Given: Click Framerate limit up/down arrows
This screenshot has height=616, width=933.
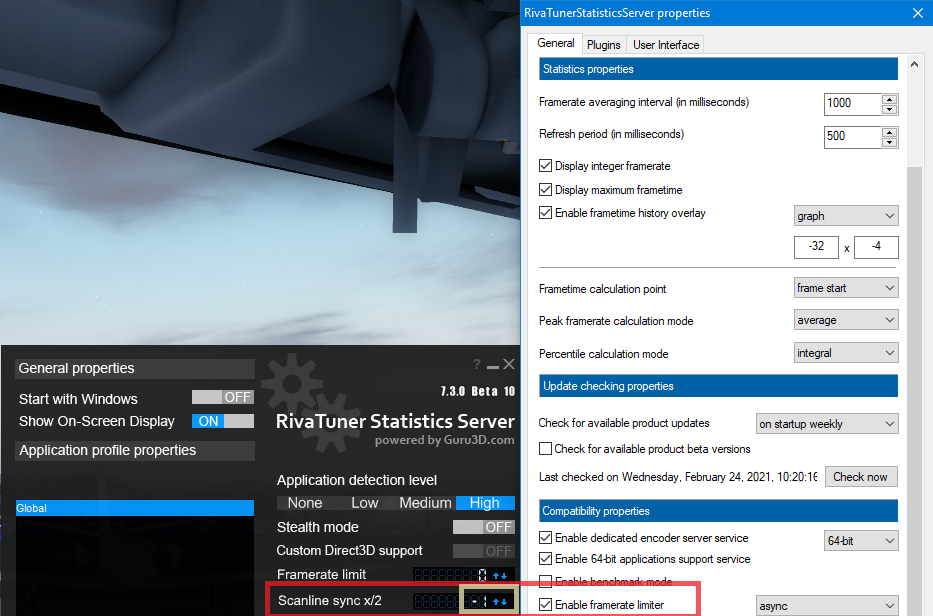Looking at the screenshot, I should (x=500, y=576).
